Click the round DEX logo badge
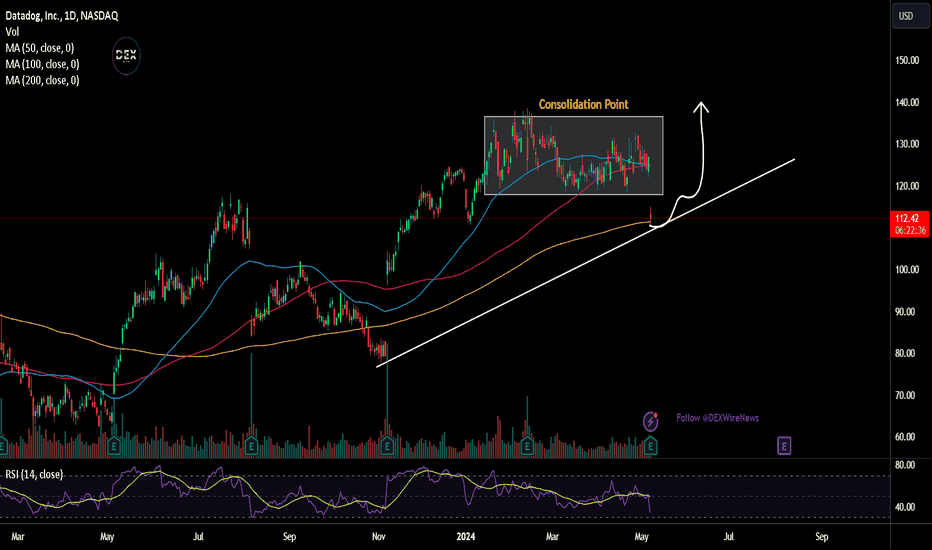This screenshot has height=550, width=932. (x=126, y=56)
